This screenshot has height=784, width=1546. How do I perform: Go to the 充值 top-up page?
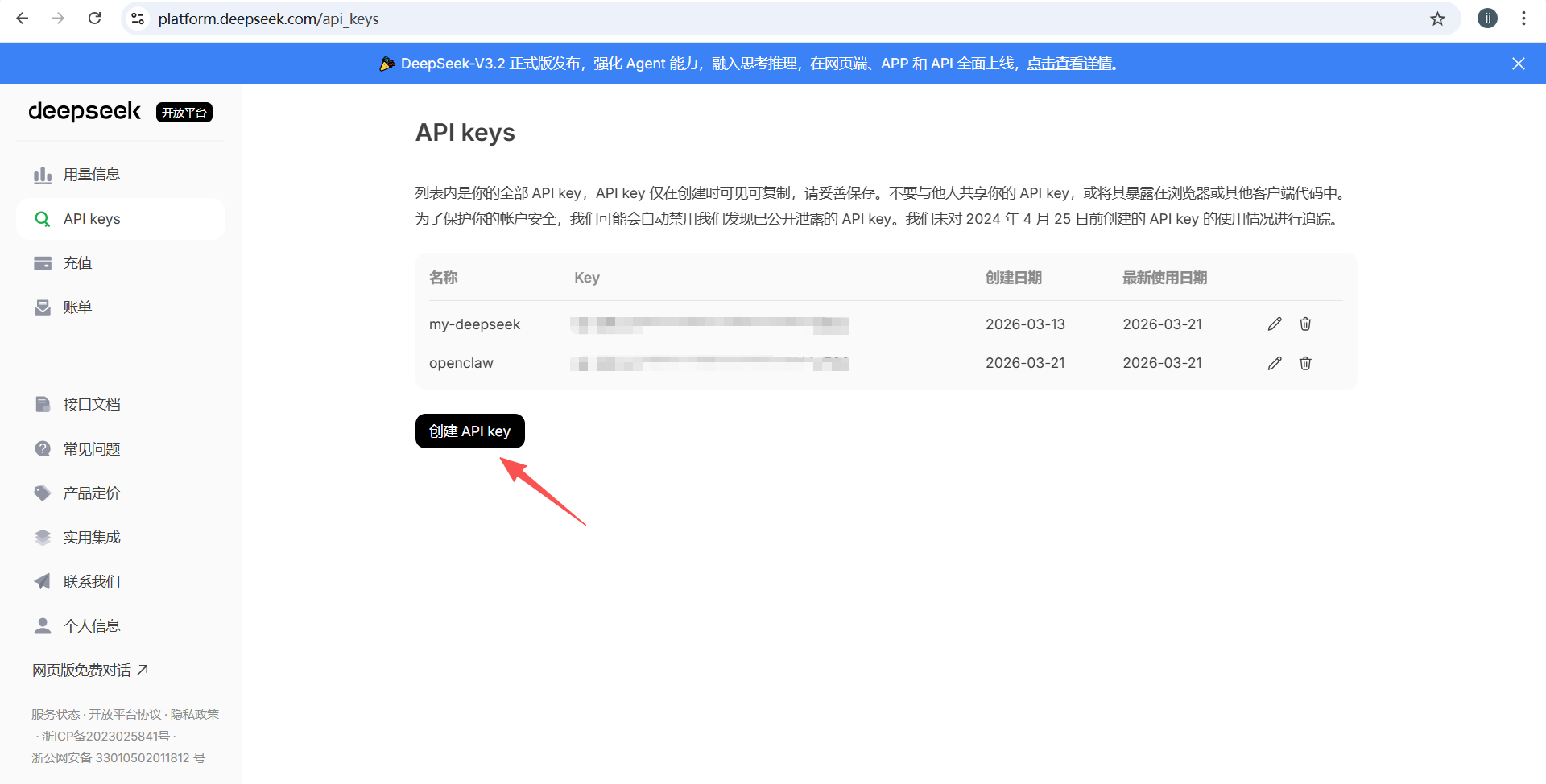121,263
